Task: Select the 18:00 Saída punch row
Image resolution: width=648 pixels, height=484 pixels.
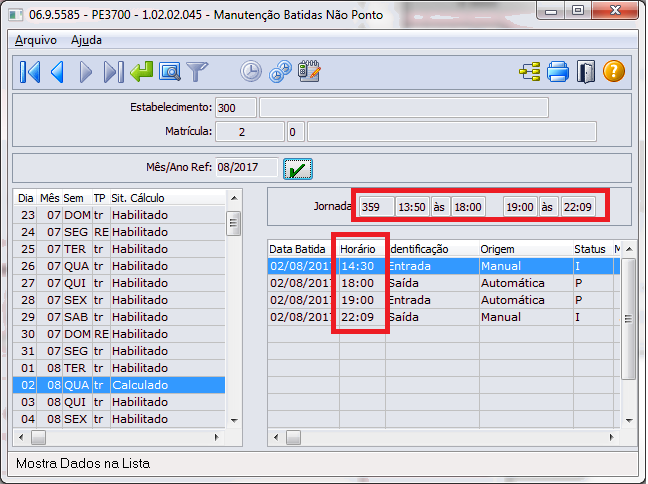Action: point(444,283)
